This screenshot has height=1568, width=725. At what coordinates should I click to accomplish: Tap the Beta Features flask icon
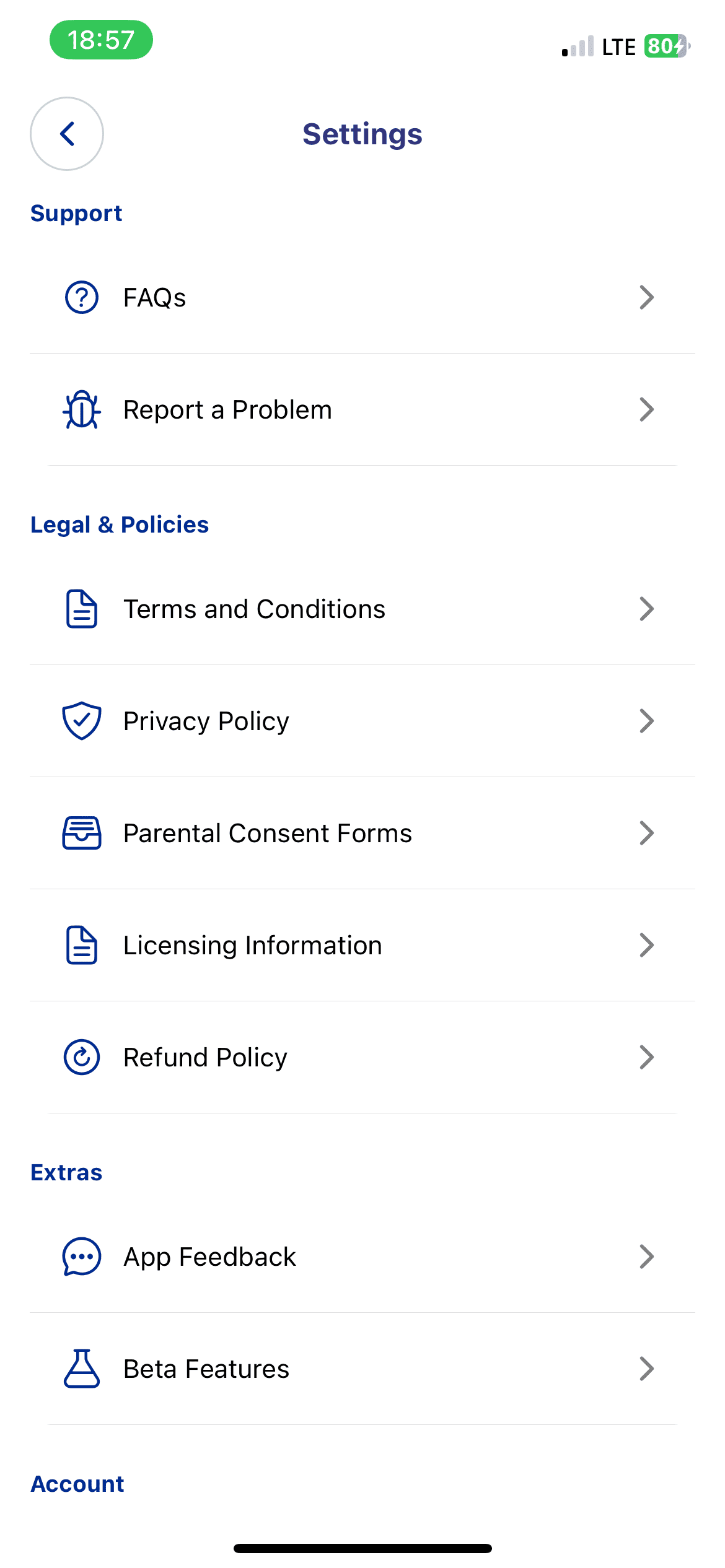82,1369
